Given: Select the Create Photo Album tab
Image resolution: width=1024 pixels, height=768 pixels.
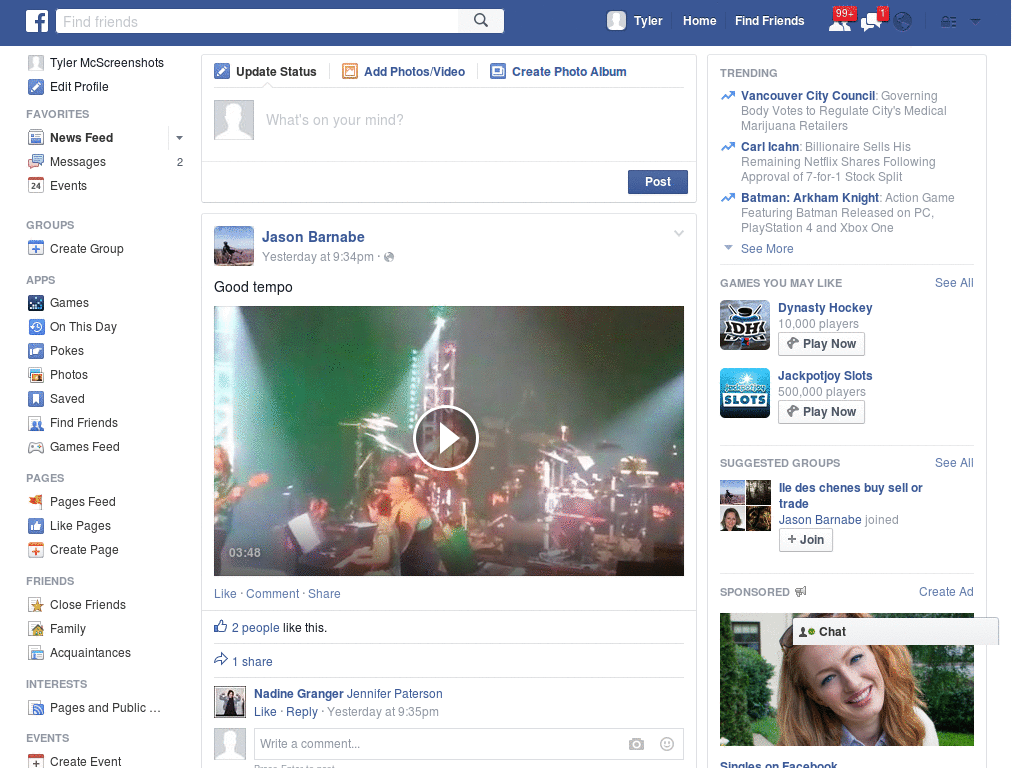Looking at the screenshot, I should [x=558, y=72].
